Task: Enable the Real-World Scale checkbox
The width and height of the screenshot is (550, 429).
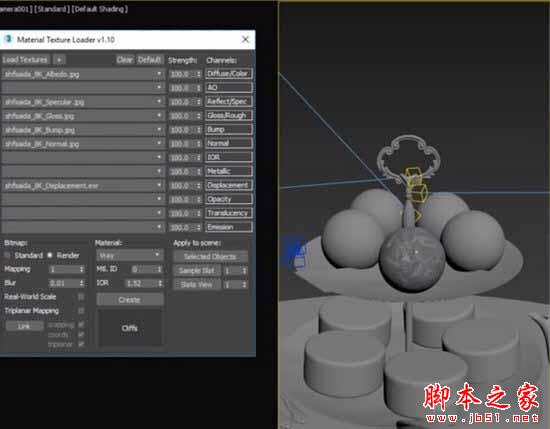Action: (81, 297)
